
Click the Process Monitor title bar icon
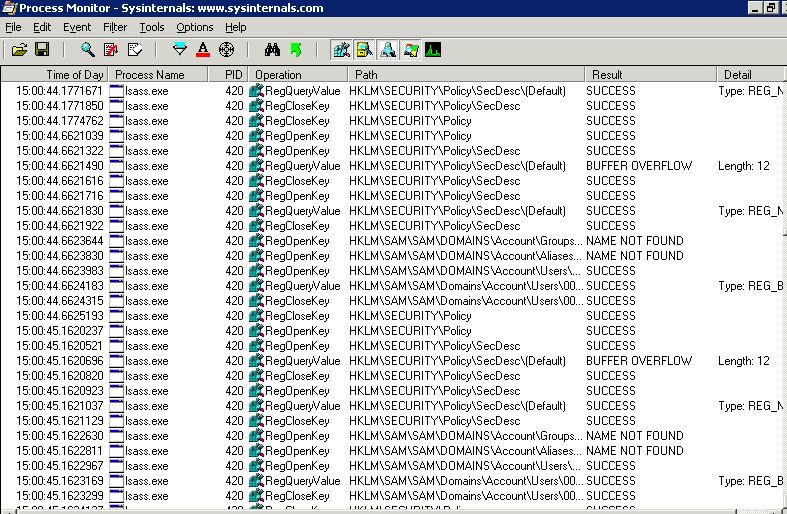click(x=9, y=8)
